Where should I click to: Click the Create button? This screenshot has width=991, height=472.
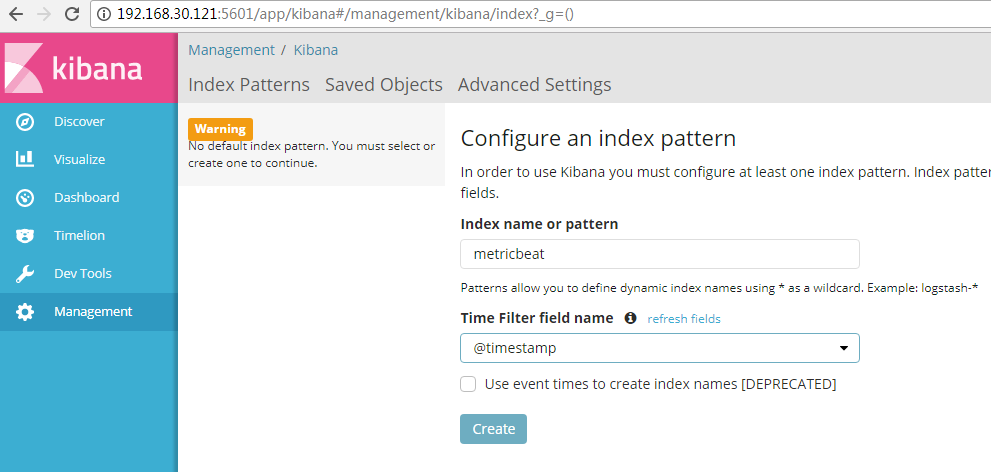pos(494,429)
